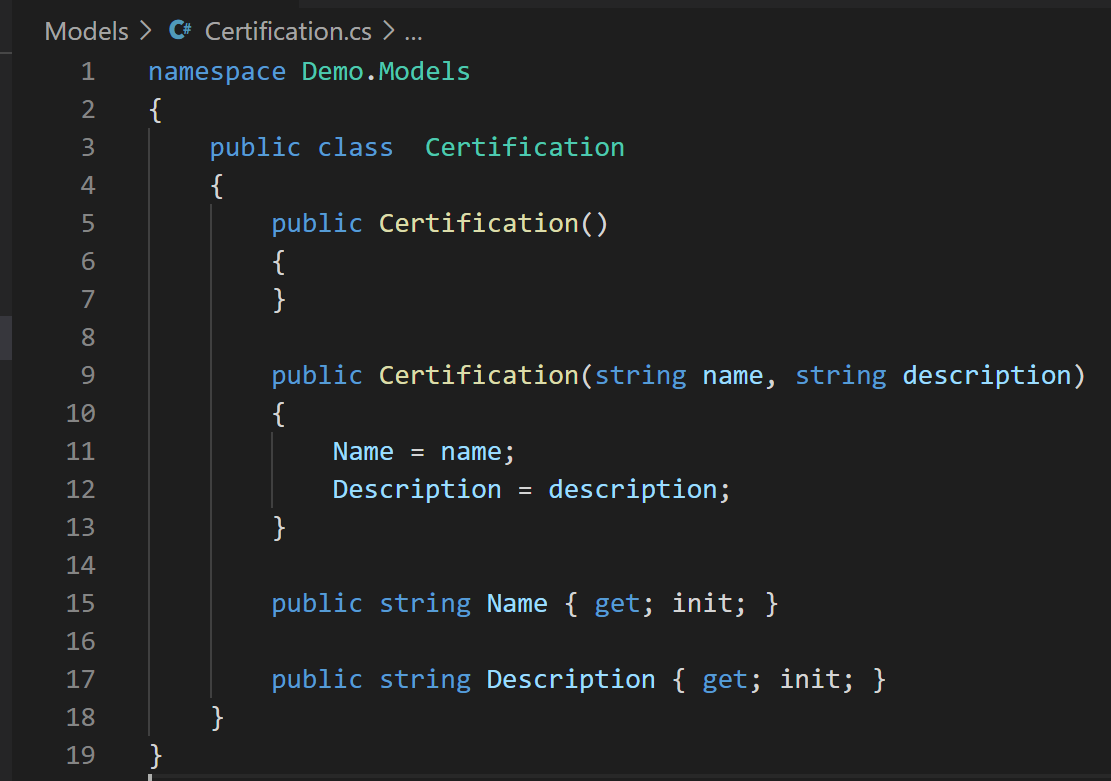Click the chevron after Certification.cs breadcrumb
Viewport: 1111px width, 781px height.
390,31
